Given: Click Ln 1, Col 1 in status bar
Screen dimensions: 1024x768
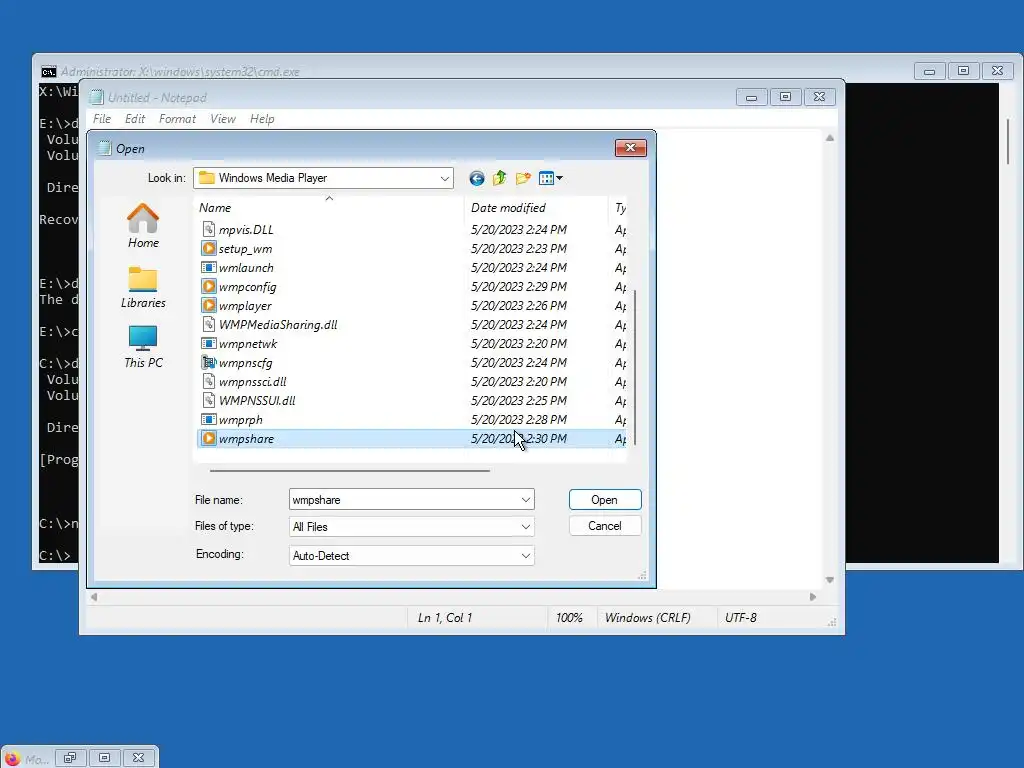Looking at the screenshot, I should (444, 618).
